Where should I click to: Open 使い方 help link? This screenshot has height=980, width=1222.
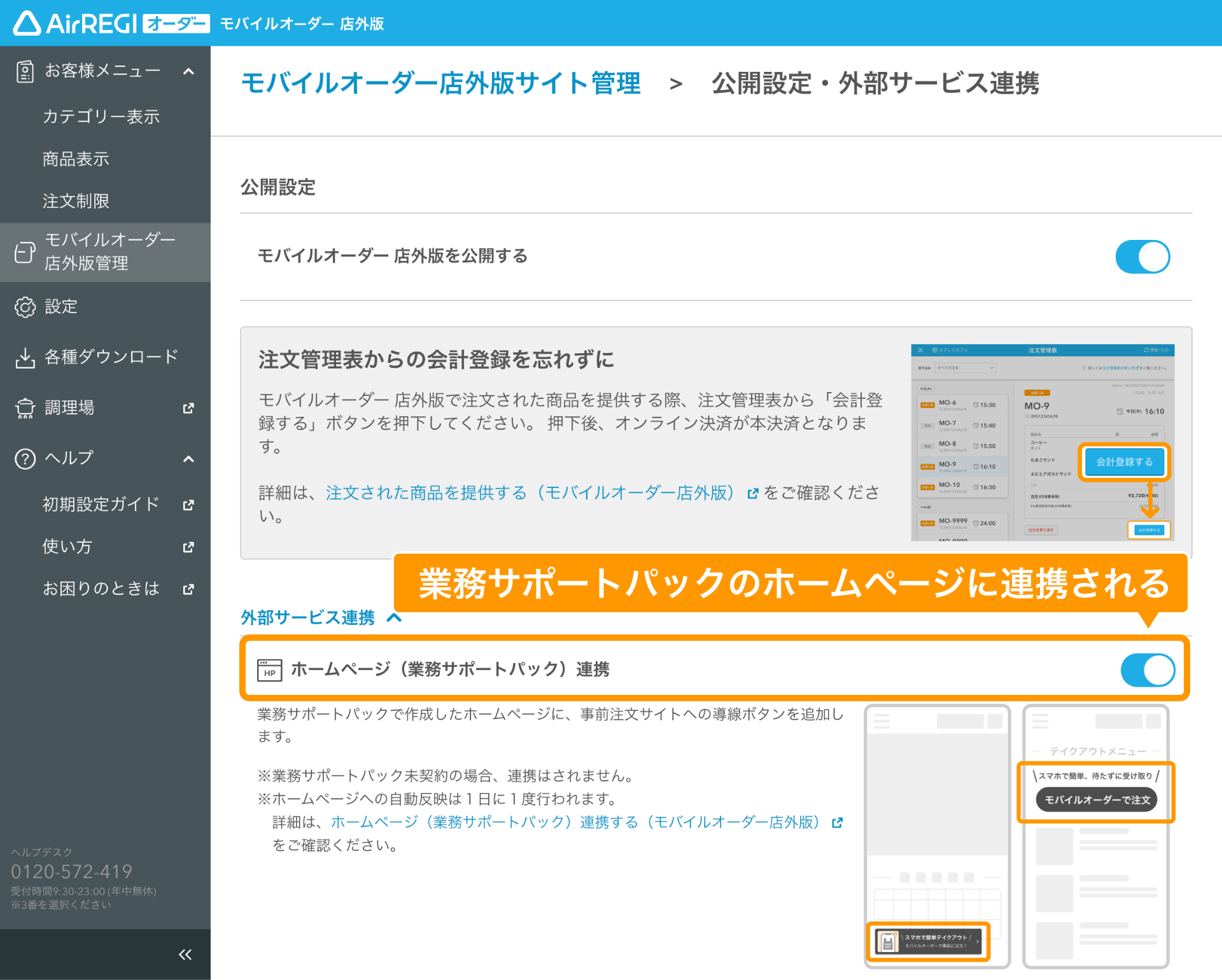point(67,547)
